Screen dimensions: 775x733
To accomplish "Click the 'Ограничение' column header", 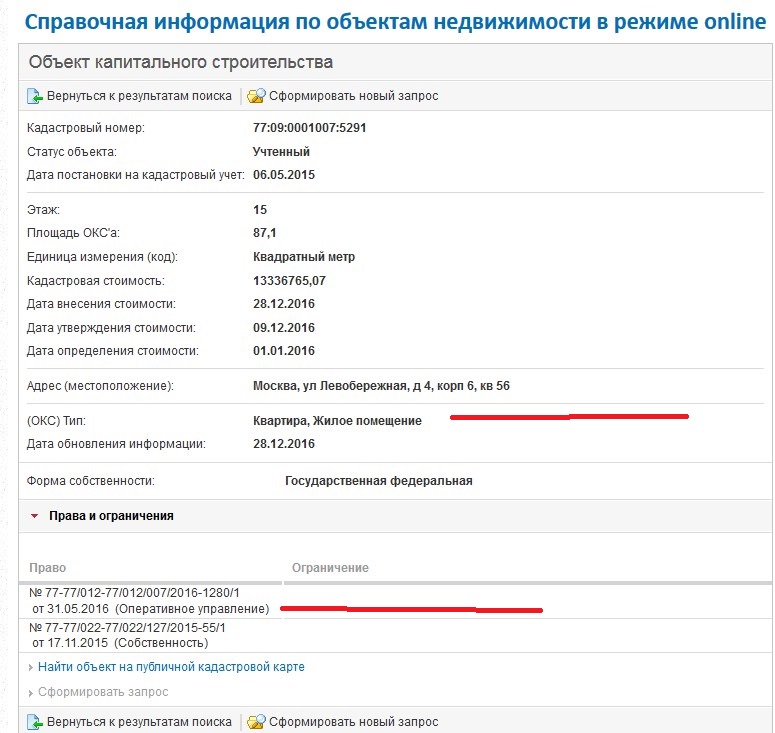I will (330, 568).
